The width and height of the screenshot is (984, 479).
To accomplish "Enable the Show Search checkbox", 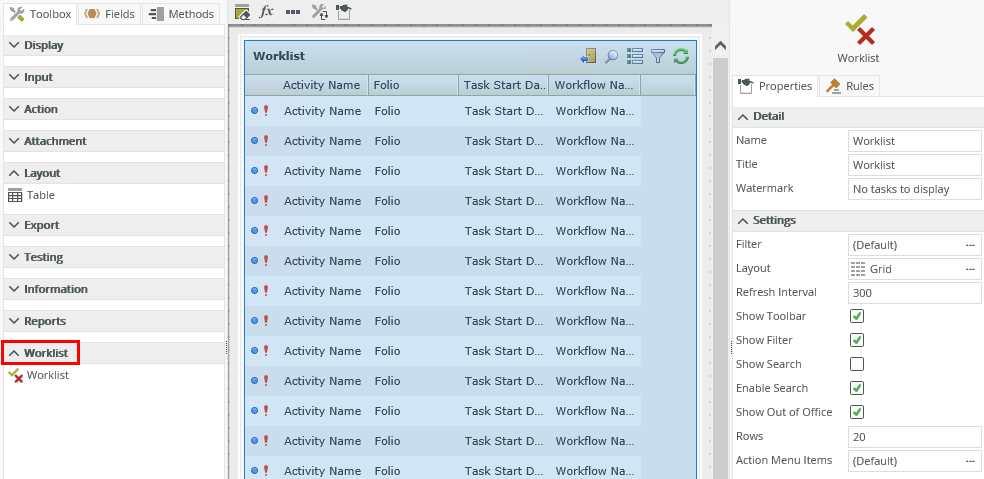I will coord(857,364).
